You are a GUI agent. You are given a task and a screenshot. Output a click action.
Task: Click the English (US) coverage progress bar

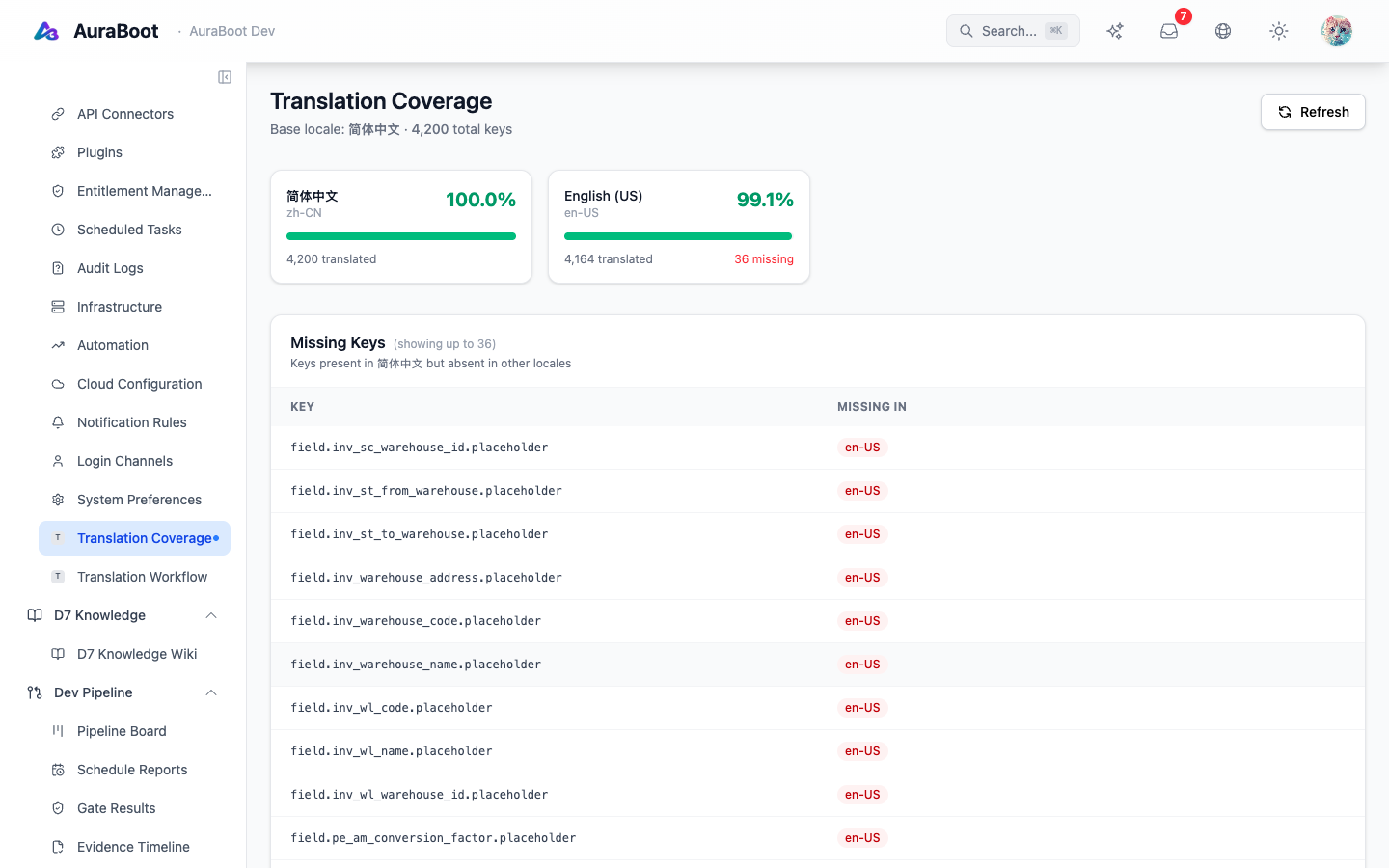tap(678, 236)
